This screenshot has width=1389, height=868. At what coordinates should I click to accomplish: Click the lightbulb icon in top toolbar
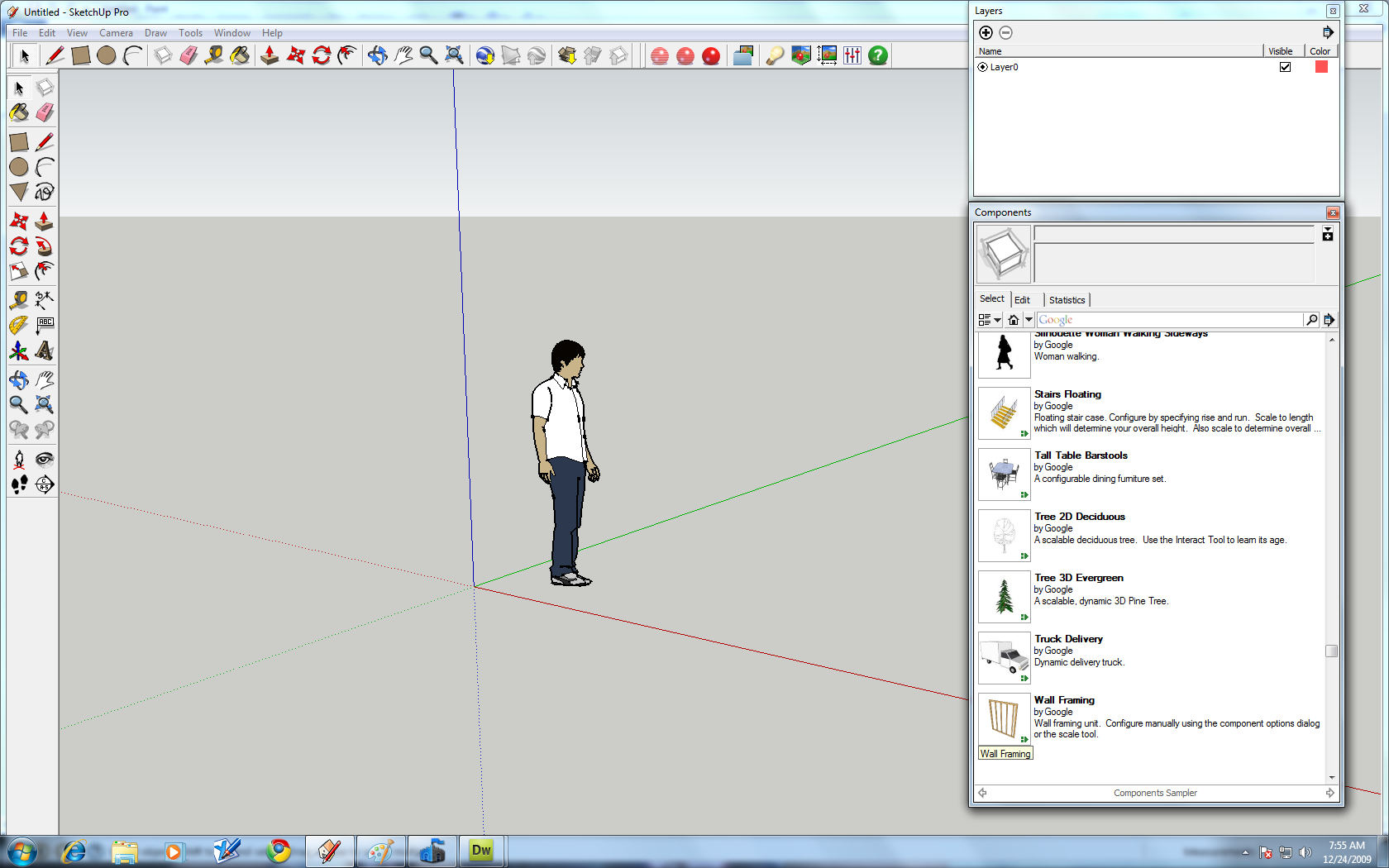(x=775, y=55)
